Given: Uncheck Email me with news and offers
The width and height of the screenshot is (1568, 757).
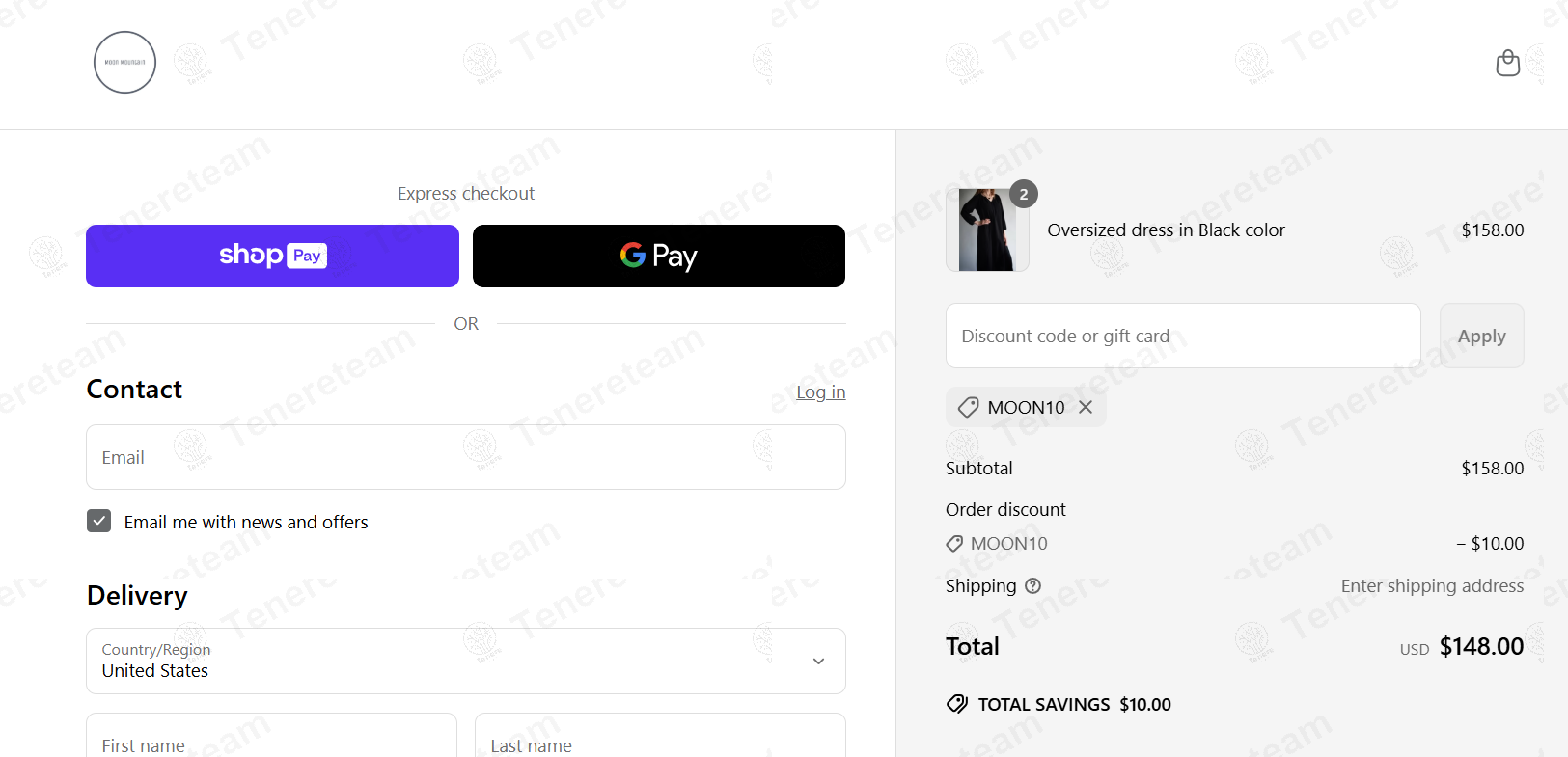Looking at the screenshot, I should tap(98, 521).
